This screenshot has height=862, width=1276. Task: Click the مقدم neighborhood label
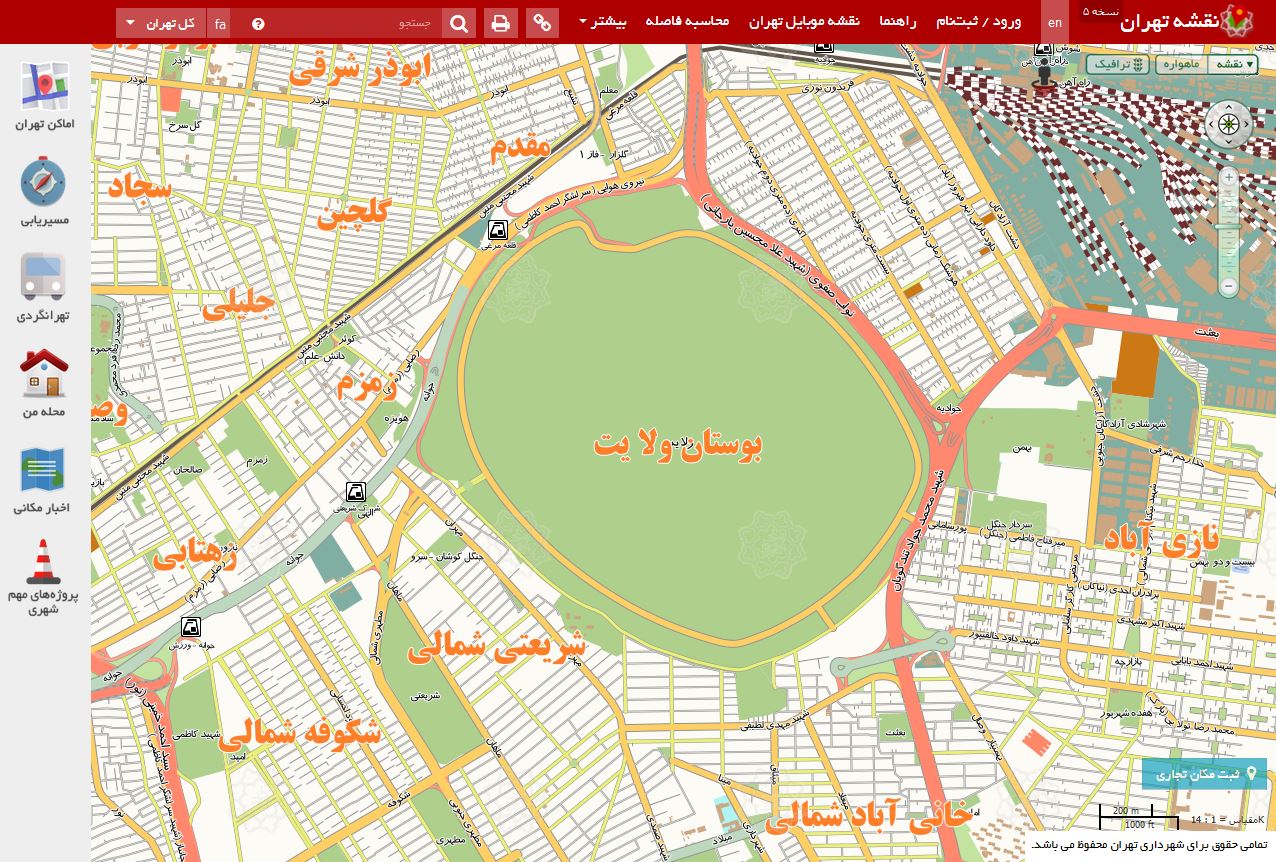(x=520, y=147)
